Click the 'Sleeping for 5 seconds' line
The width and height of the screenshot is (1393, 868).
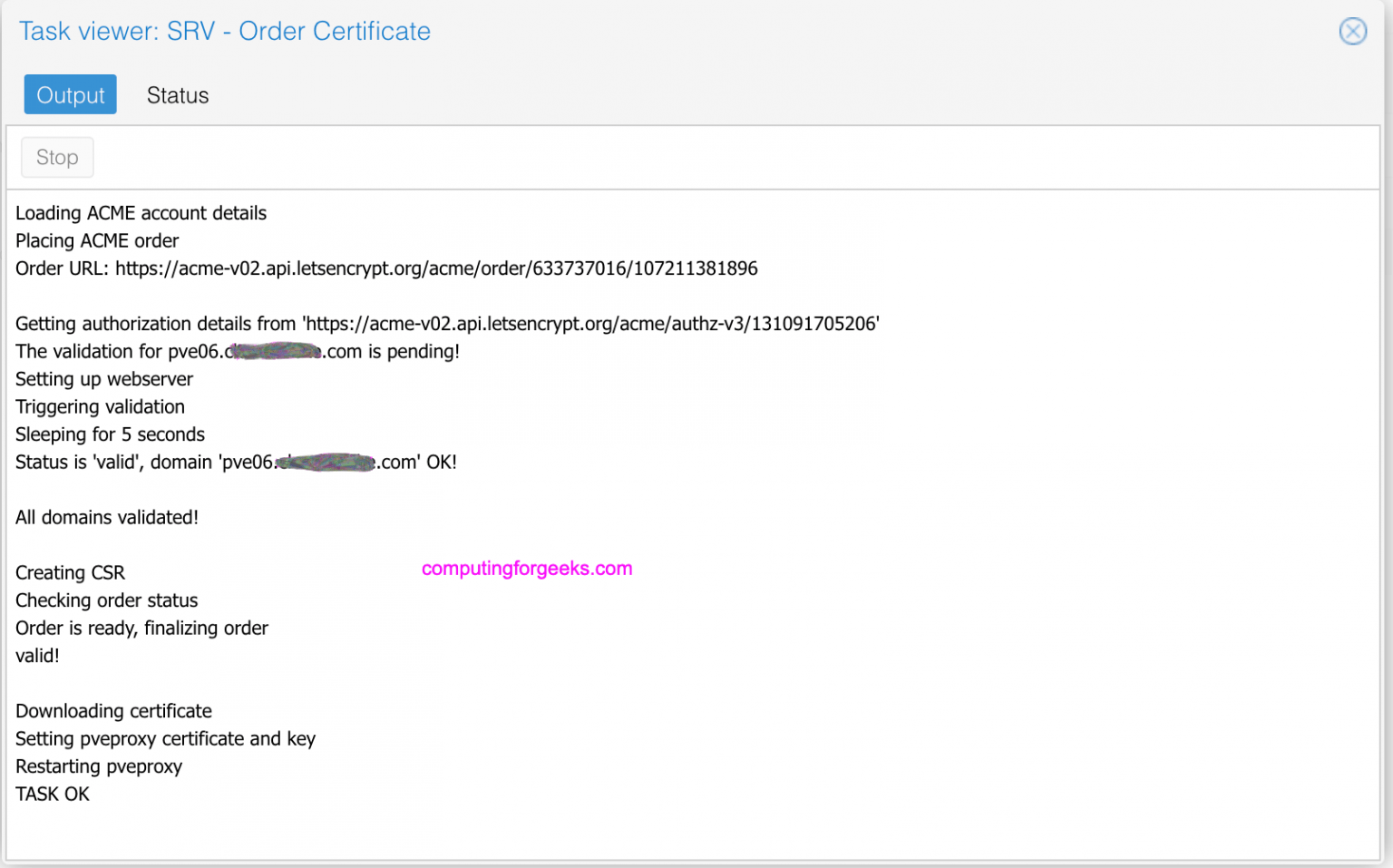(x=110, y=434)
